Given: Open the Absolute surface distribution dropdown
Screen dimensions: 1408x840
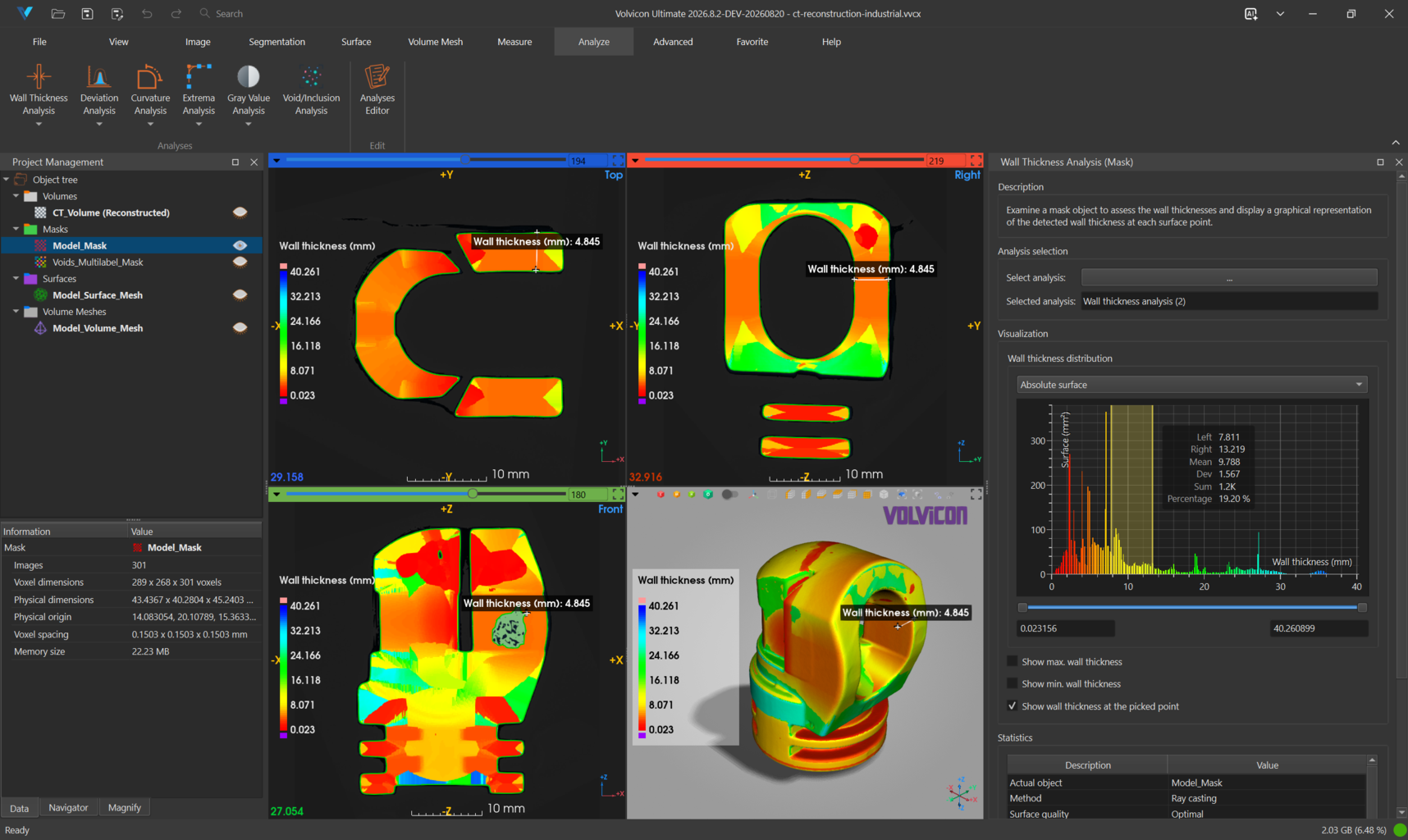Looking at the screenshot, I should (1192, 384).
